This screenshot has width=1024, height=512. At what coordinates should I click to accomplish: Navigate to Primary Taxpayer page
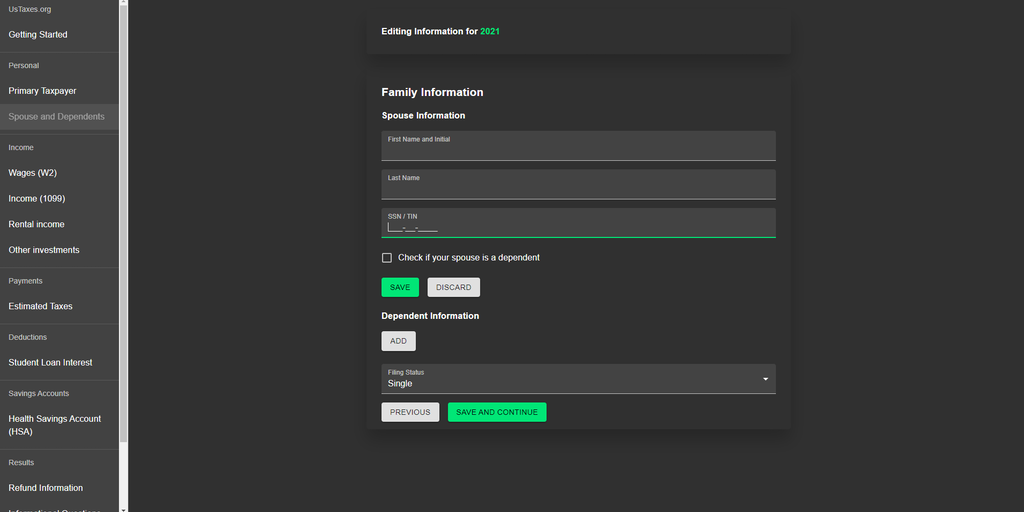pyautogui.click(x=43, y=91)
